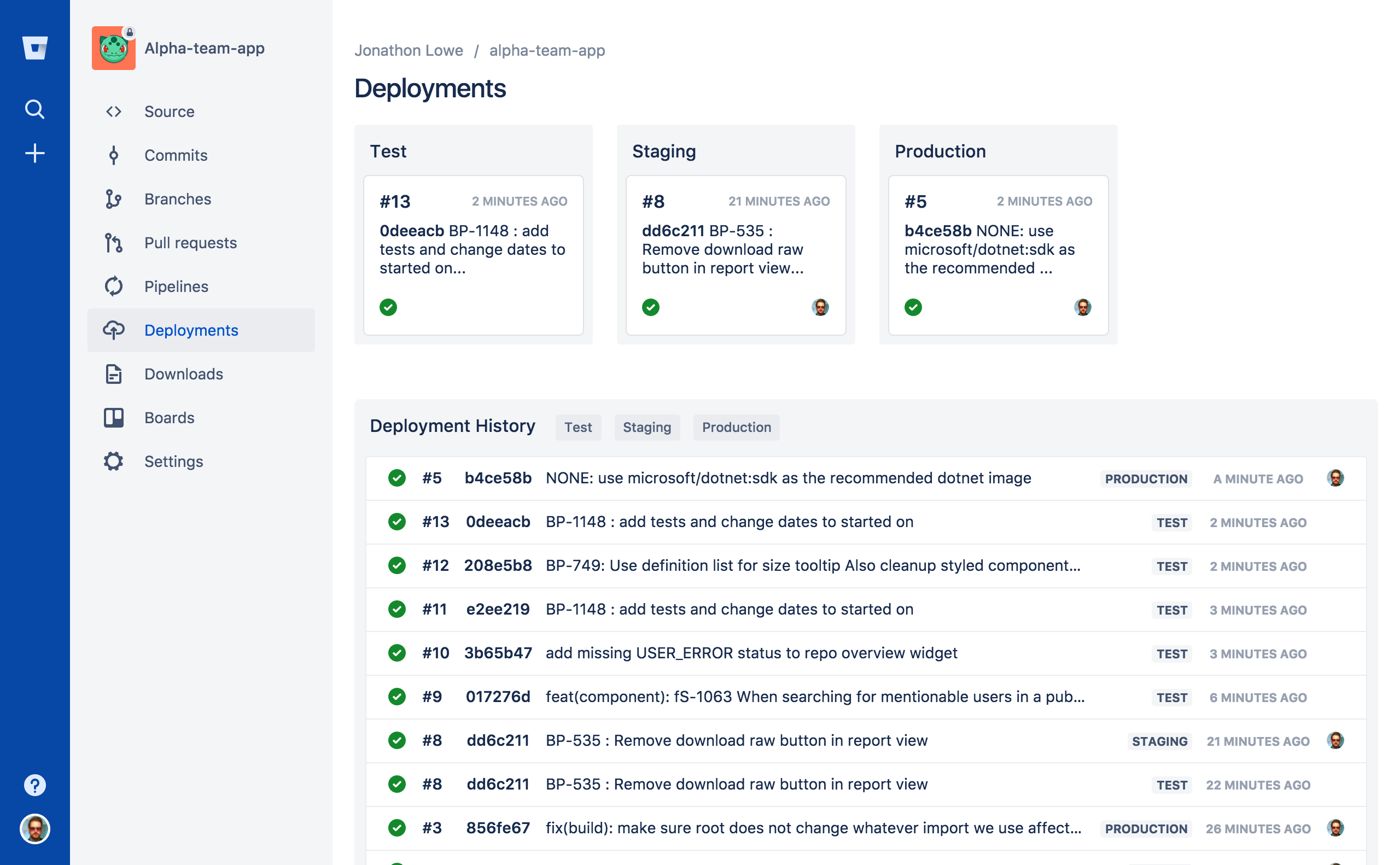Open the help question mark icon
Viewport: 1400px width, 865px height.
tap(35, 785)
